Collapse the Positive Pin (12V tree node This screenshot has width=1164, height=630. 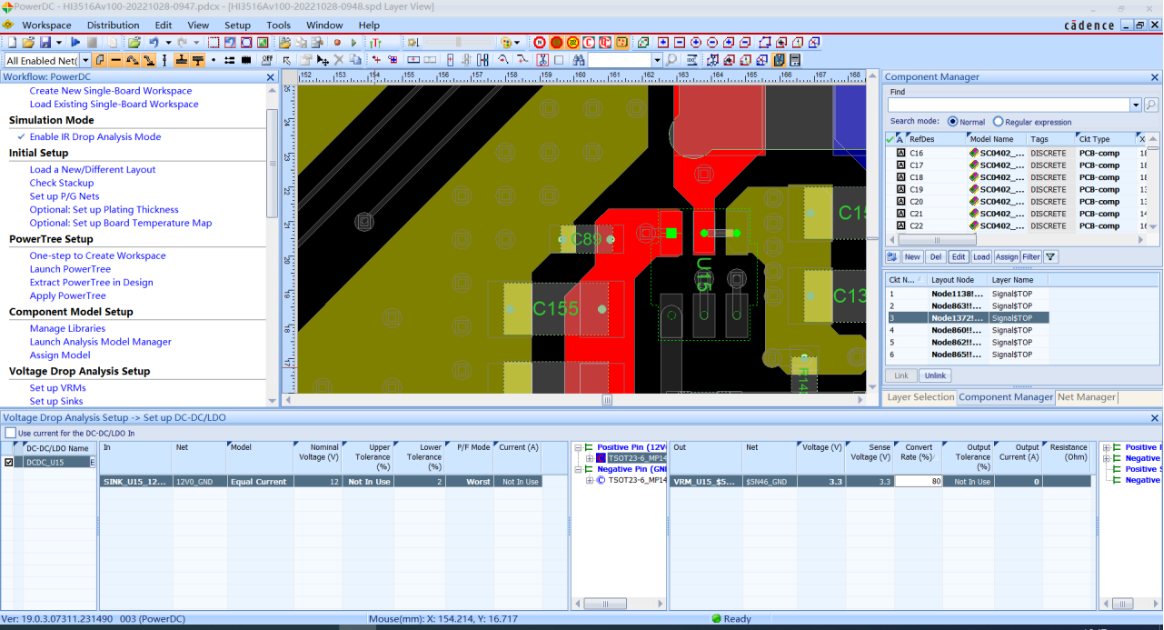[578, 447]
